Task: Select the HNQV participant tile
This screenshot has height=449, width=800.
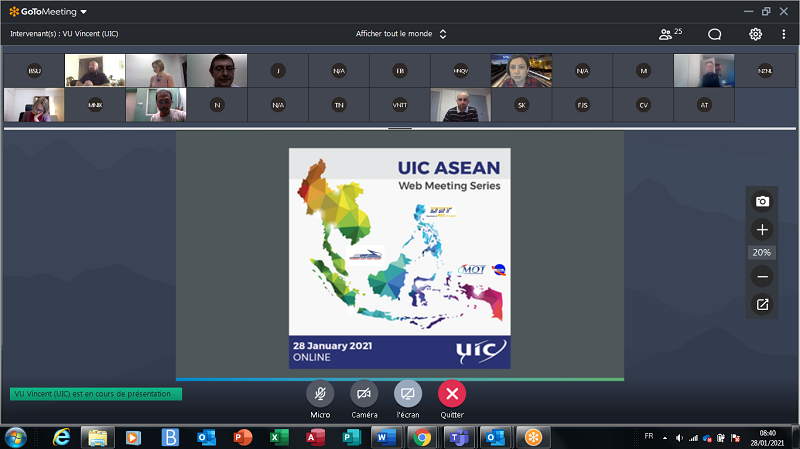Action: click(461, 70)
